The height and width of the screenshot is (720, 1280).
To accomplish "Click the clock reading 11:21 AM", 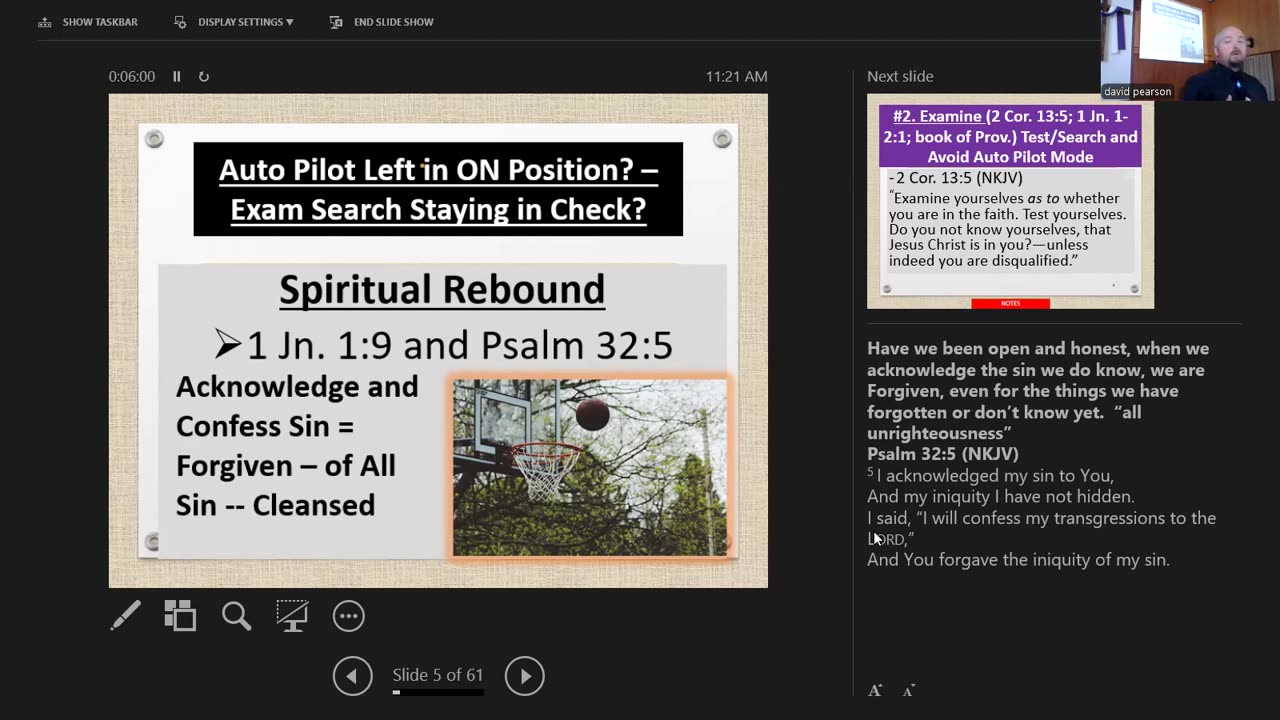I will point(736,76).
